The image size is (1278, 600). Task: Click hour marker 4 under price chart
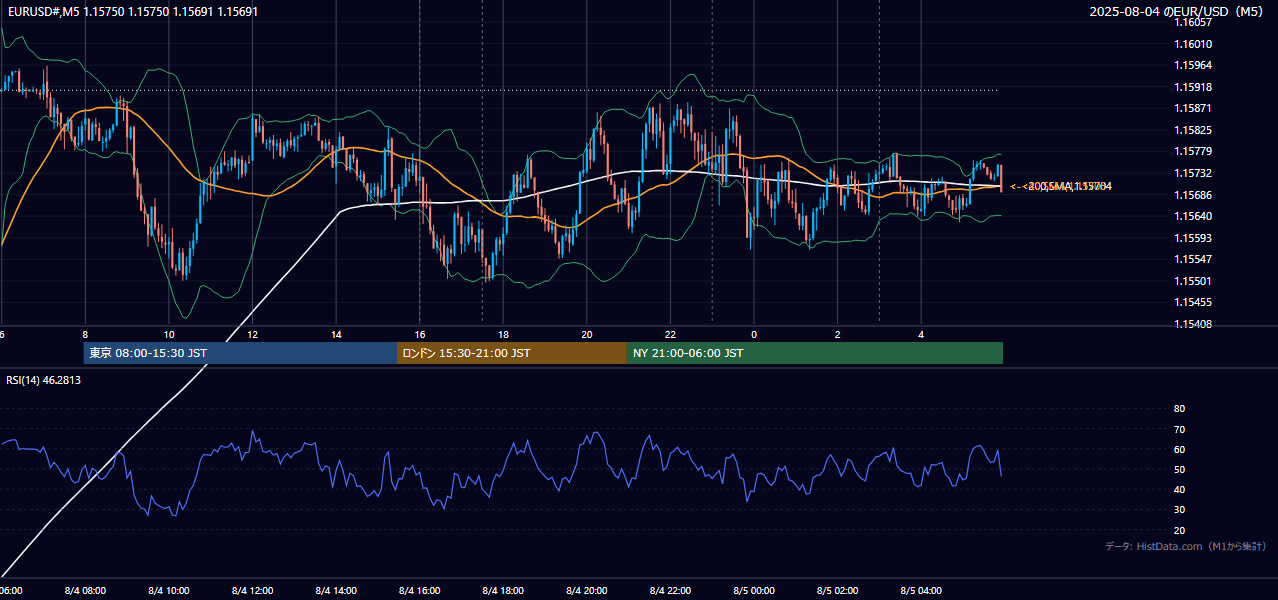tap(922, 335)
